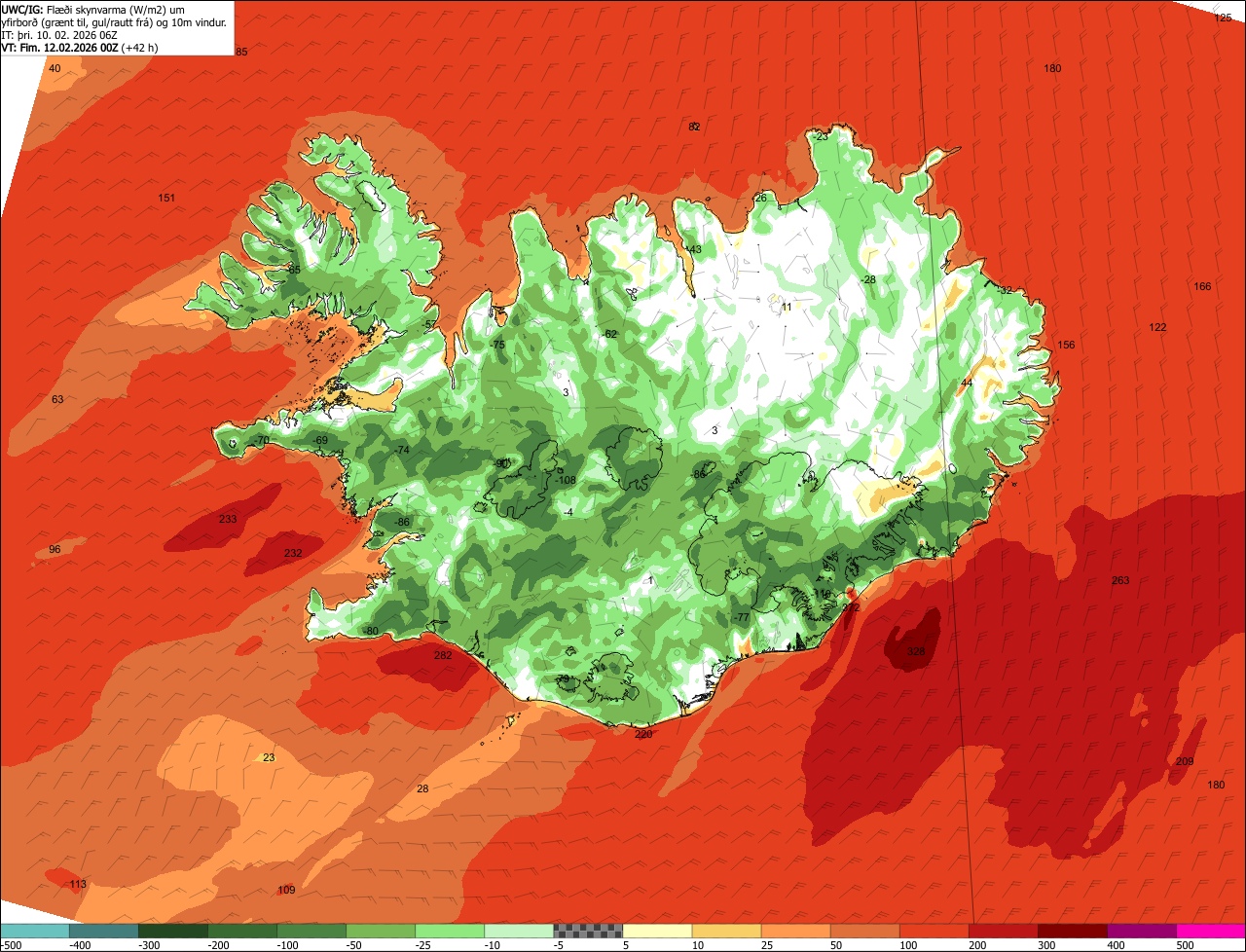Pick the crimson legend swatch between 200 and 300
Image resolution: width=1246 pixels, height=952 pixels.
[1004, 931]
